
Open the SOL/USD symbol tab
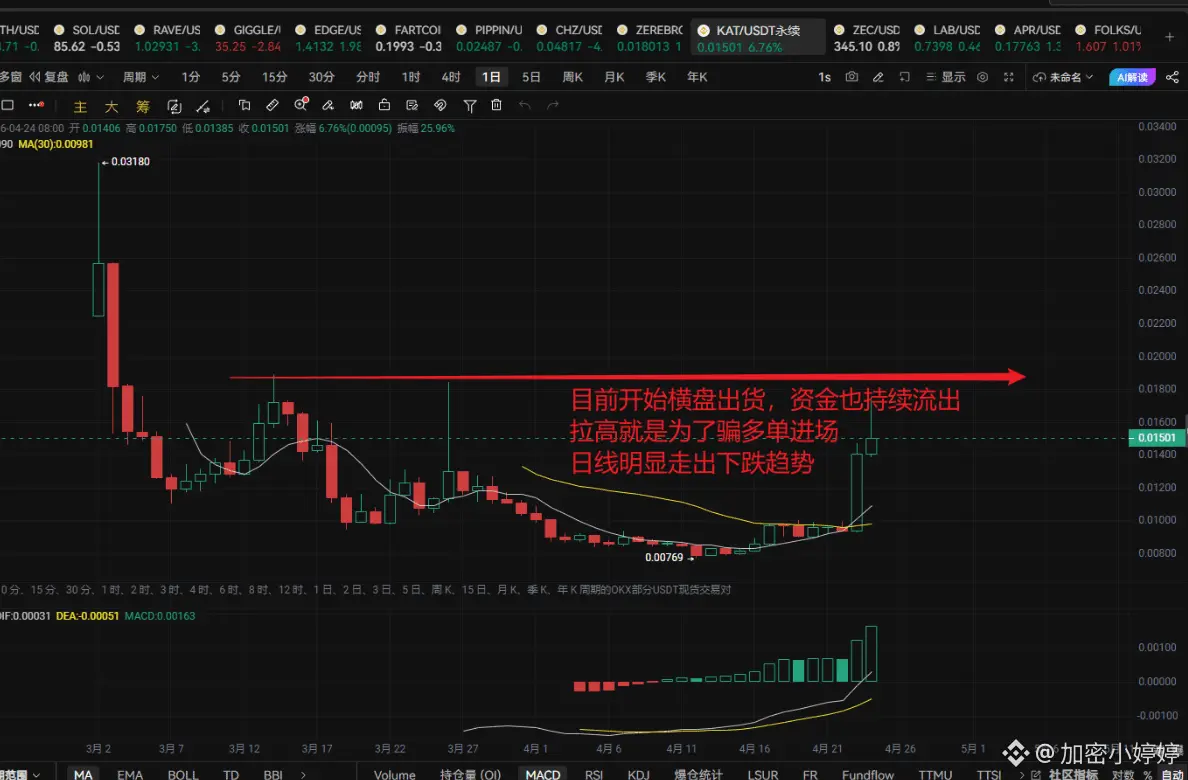87,37
